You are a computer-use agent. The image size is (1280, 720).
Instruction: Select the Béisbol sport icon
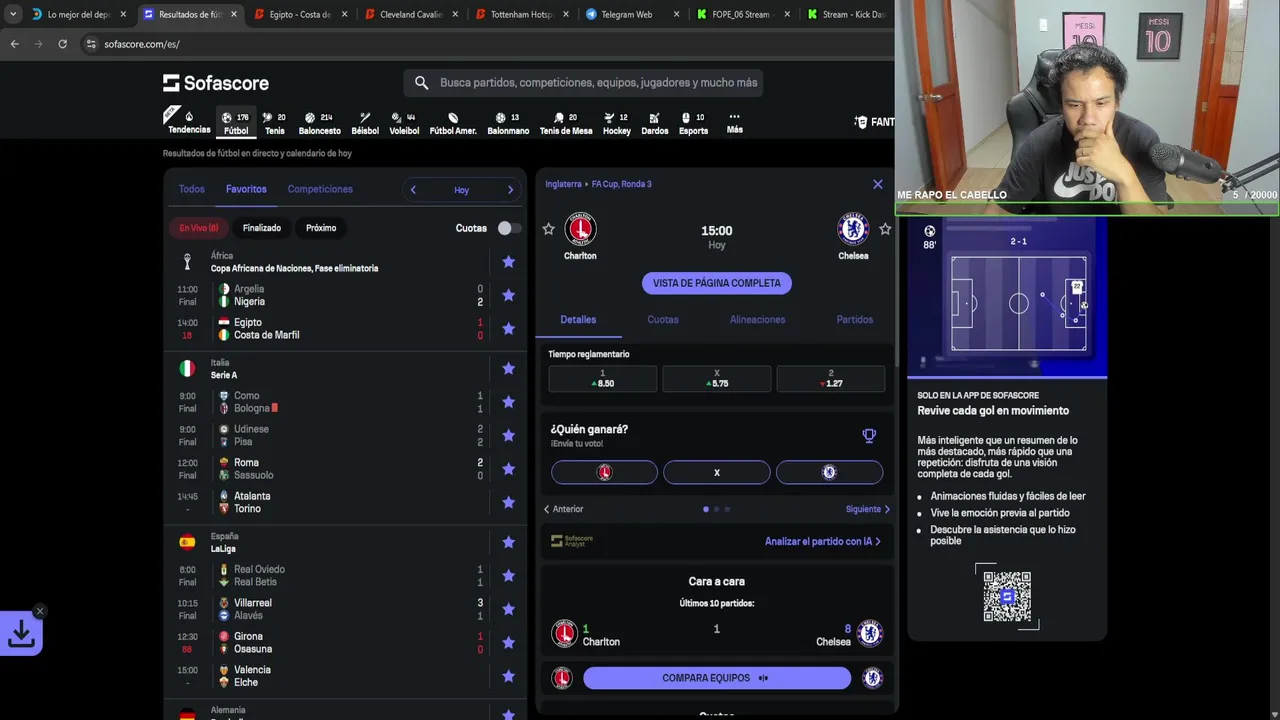365,122
